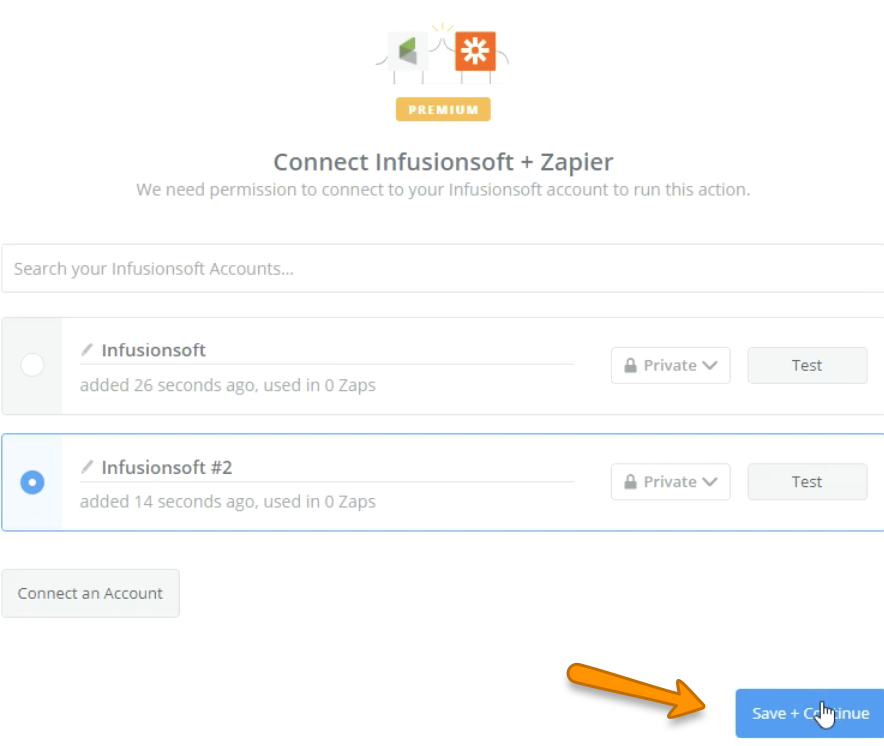884x746 pixels.
Task: Focus the Search your Infusionsoft Accounts field
Action: pos(440,269)
